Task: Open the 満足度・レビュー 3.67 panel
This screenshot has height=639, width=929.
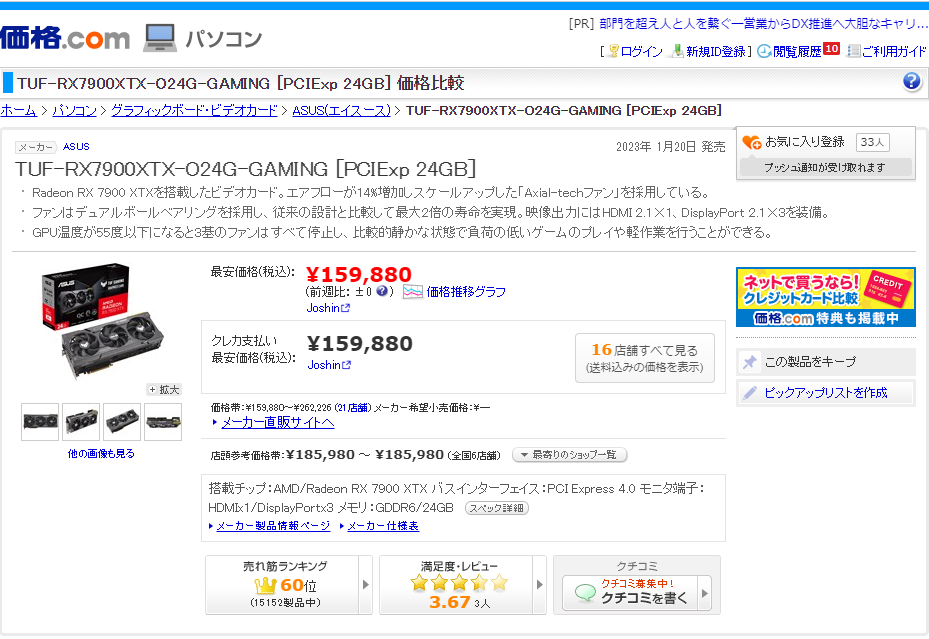Action: [x=456, y=585]
